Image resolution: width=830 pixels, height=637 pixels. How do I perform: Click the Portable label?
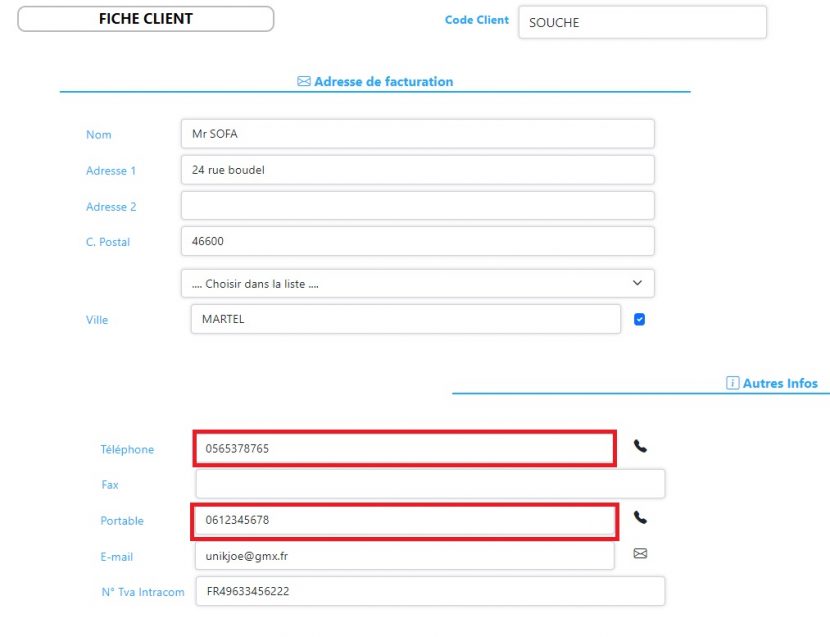click(x=122, y=521)
